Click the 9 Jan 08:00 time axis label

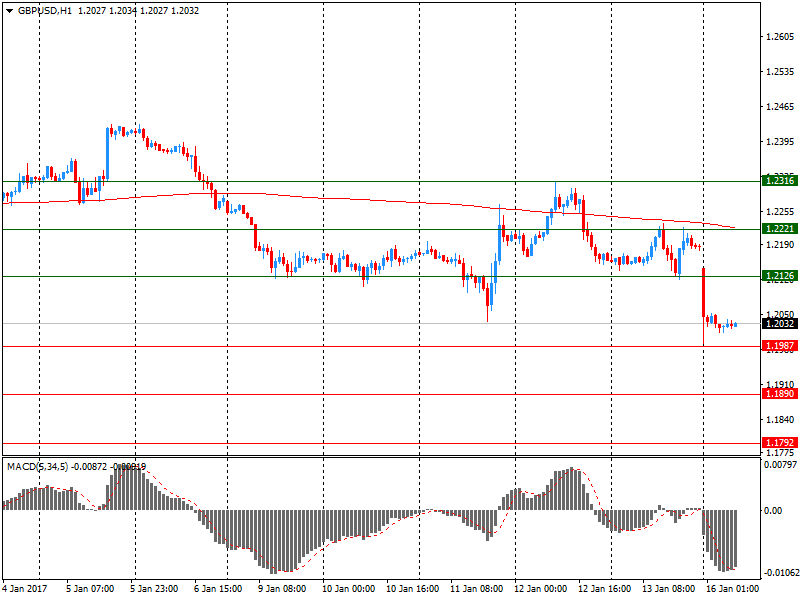[282, 589]
